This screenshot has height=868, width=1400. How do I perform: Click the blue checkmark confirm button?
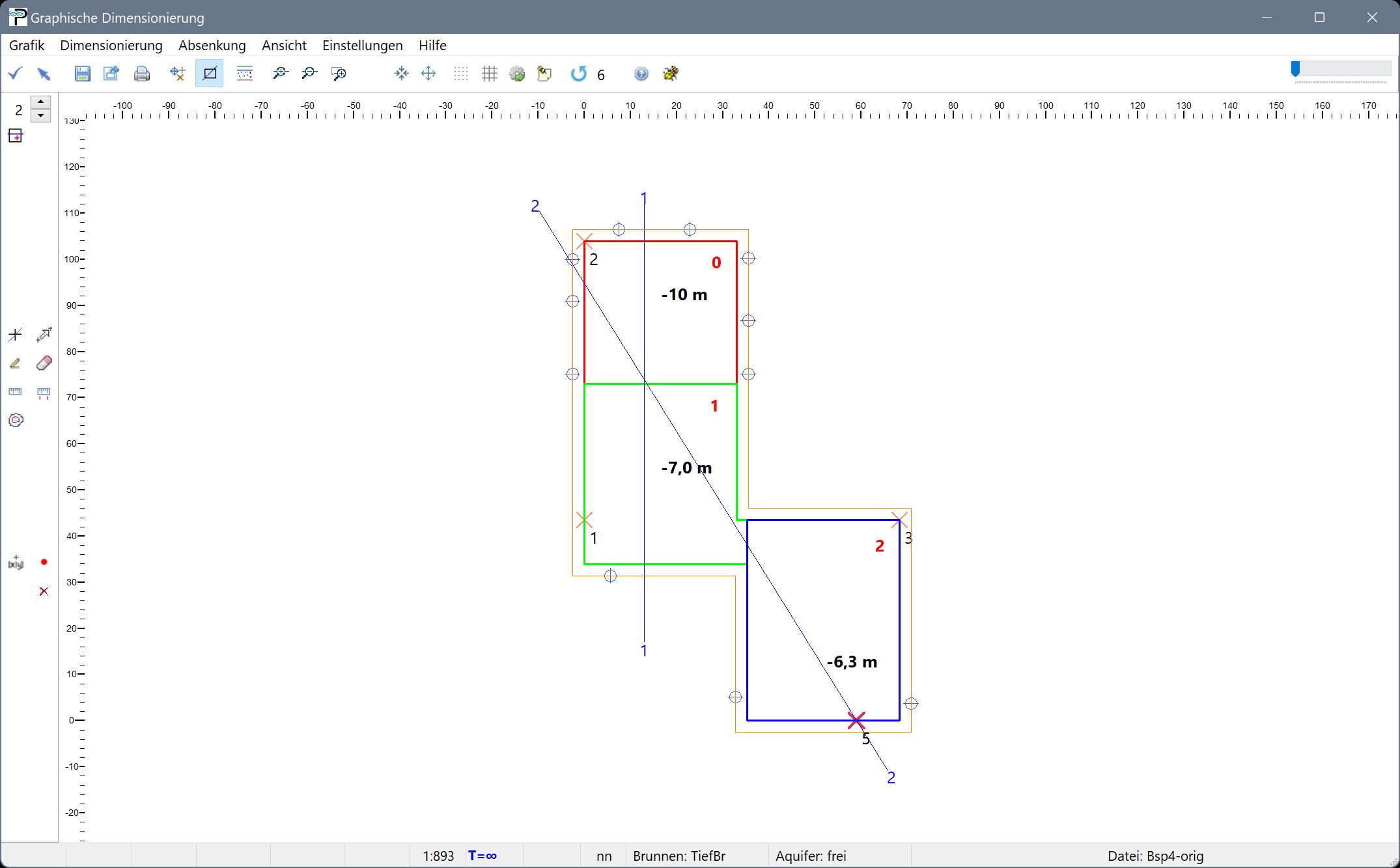coord(15,74)
